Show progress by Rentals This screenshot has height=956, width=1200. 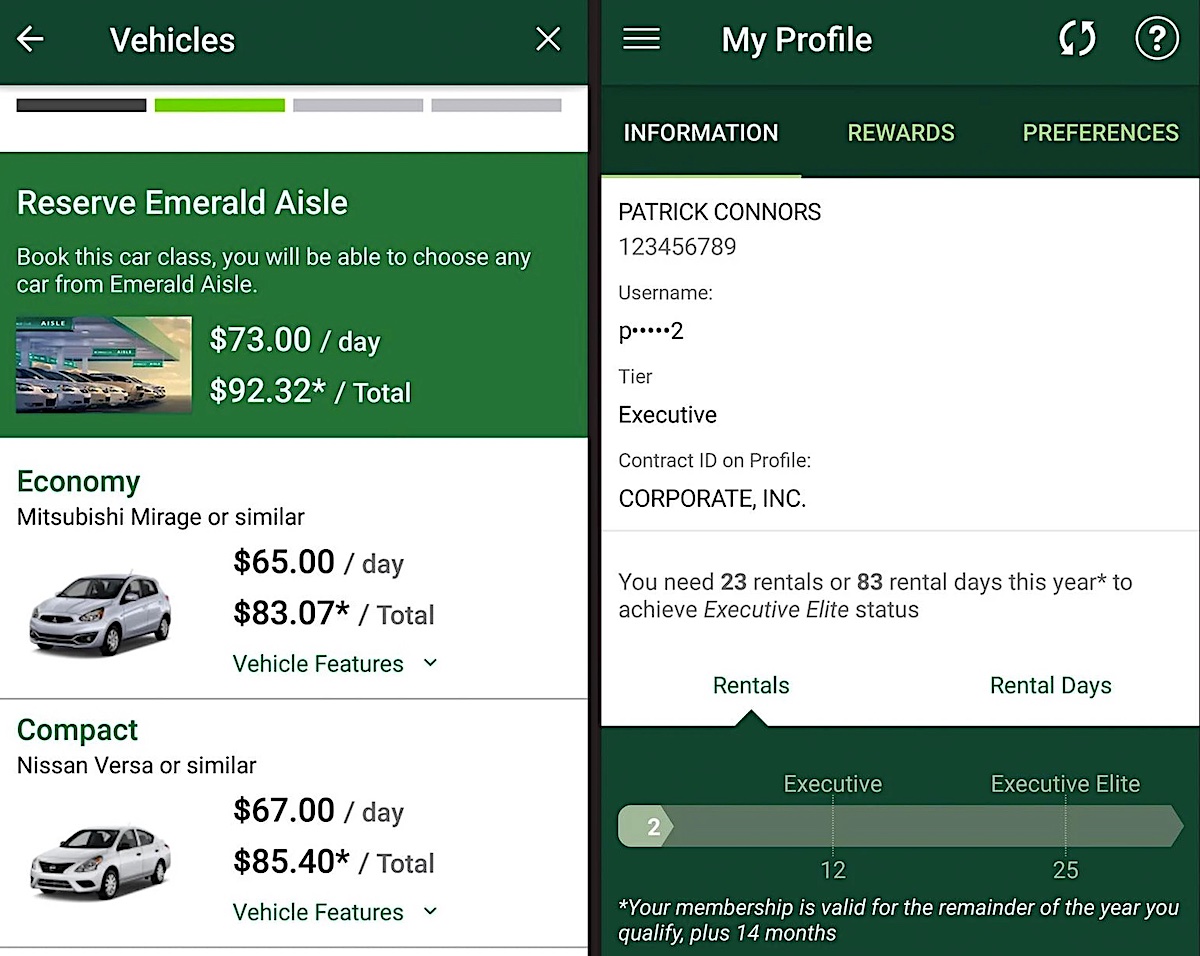click(751, 686)
